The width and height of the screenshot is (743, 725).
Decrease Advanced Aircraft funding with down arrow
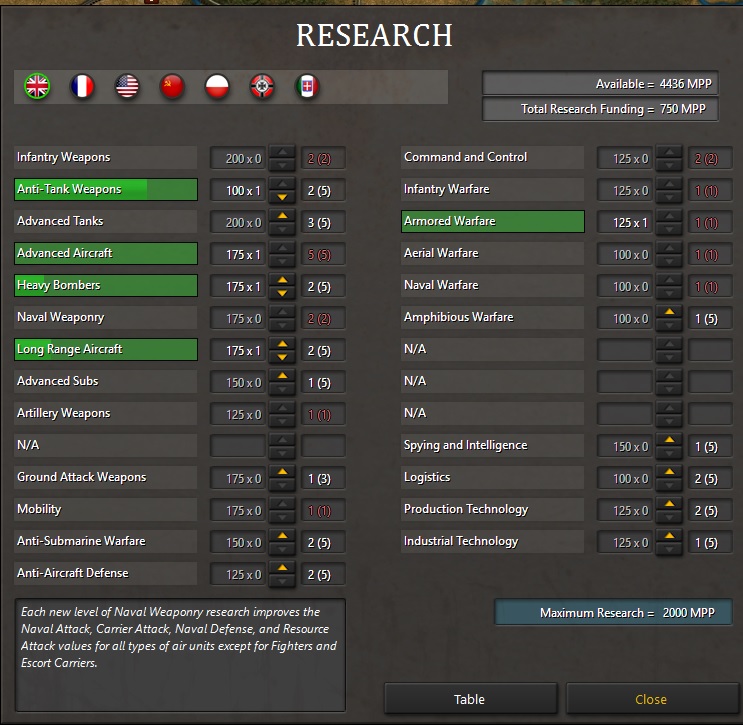coord(282,261)
